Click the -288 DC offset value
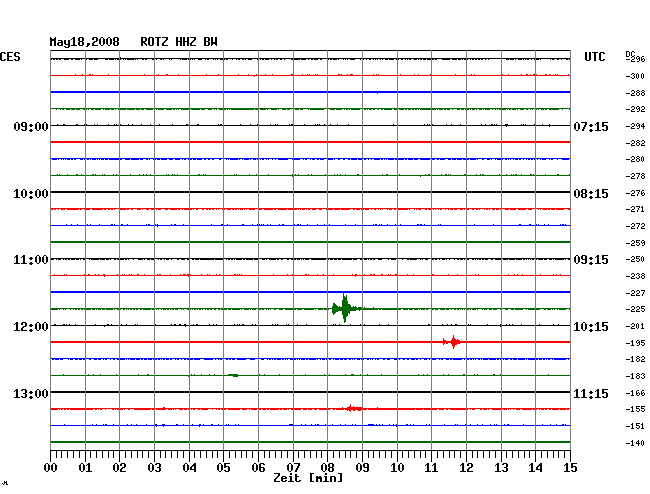This screenshot has width=650, height=494. click(635, 93)
